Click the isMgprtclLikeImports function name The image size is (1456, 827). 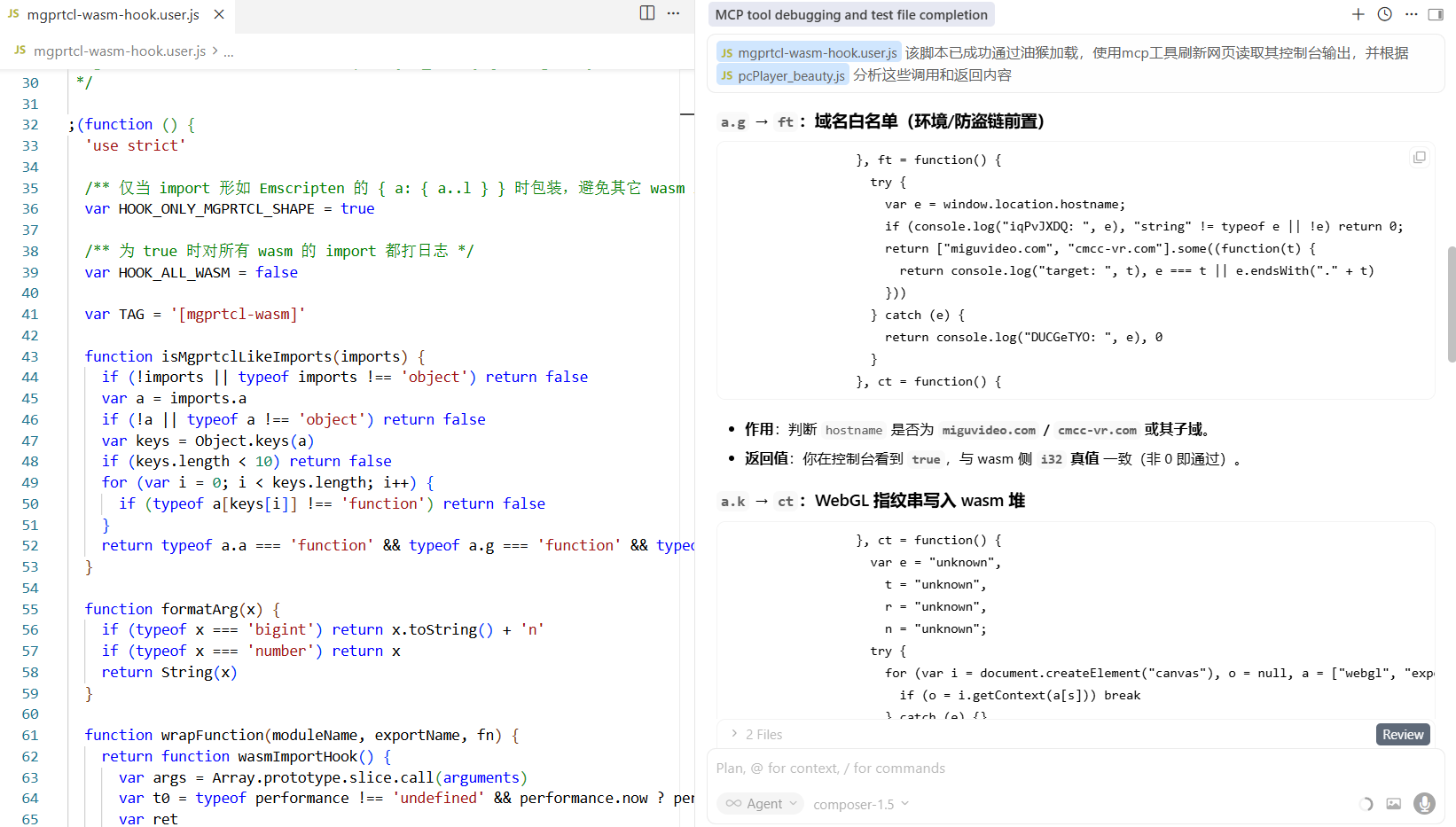tap(247, 356)
